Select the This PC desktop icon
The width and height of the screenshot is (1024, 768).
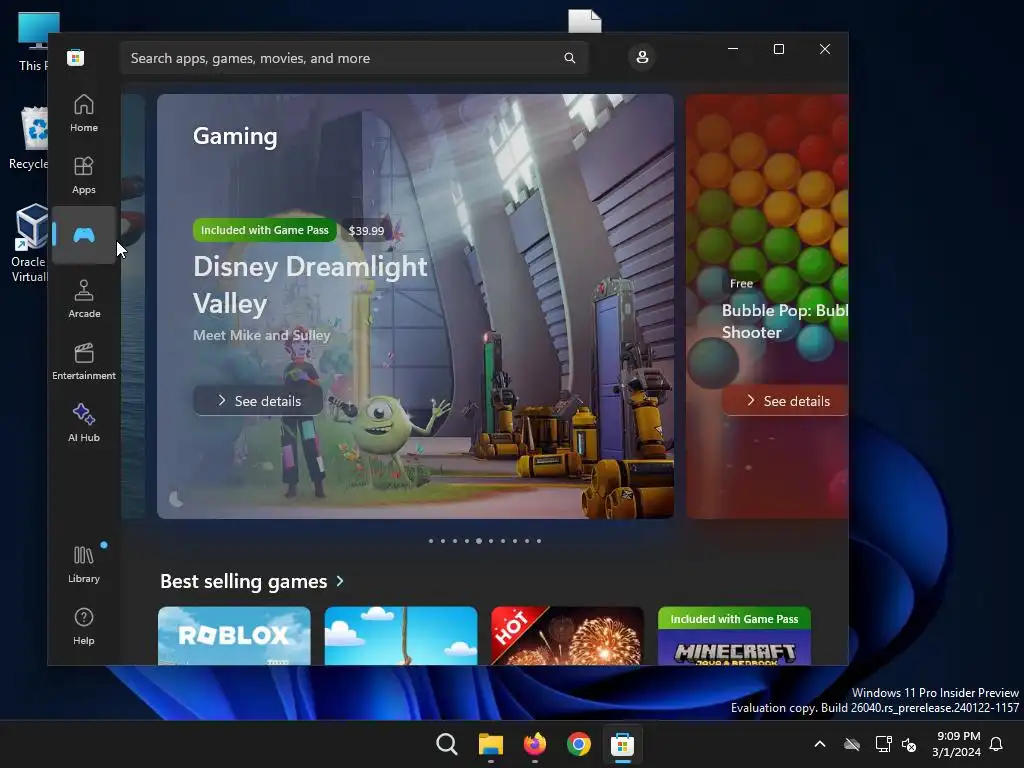tap(33, 42)
